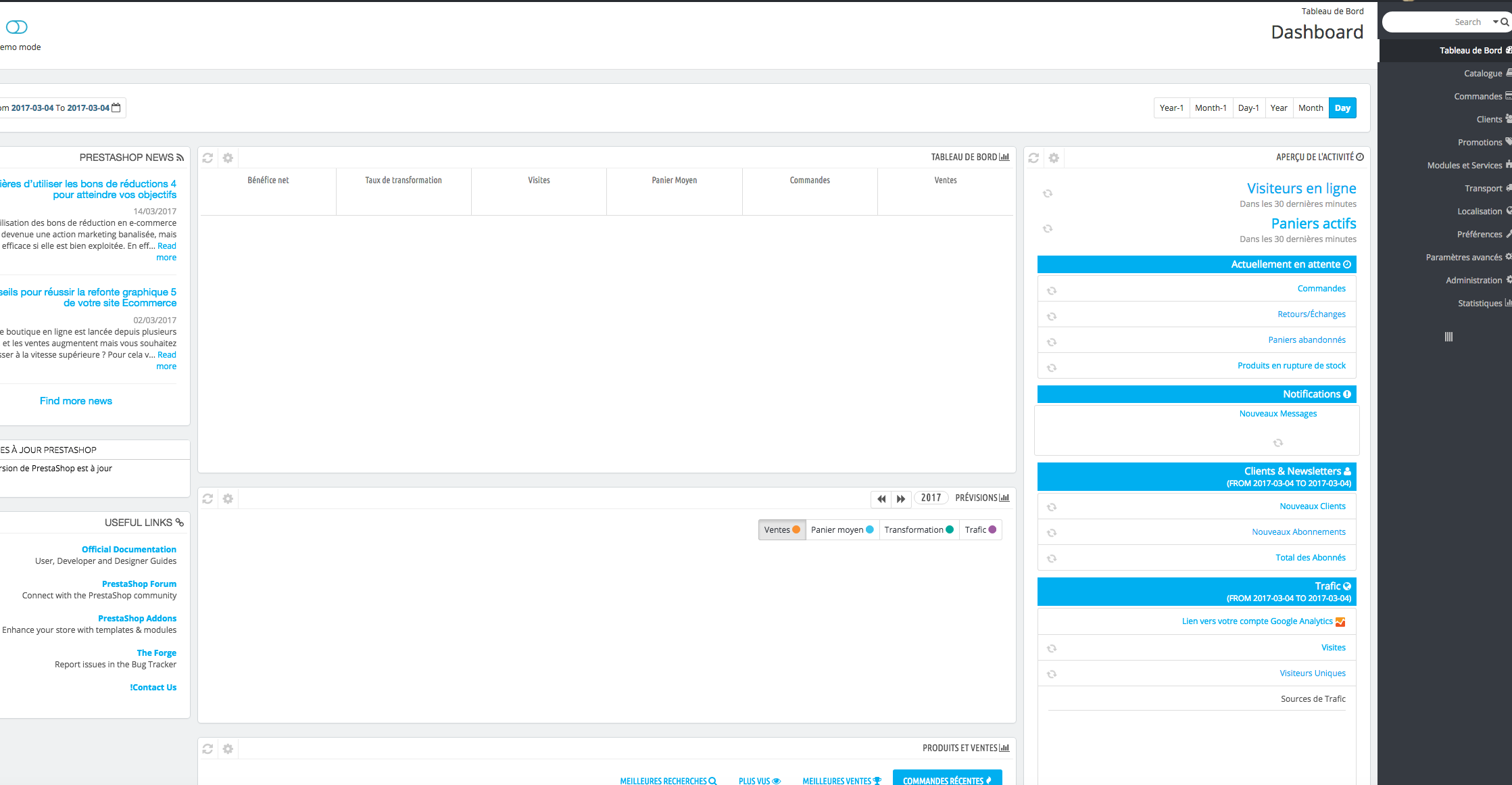1512x785 pixels.
Task: Refresh the Produits et Ventes panel
Action: 208,748
